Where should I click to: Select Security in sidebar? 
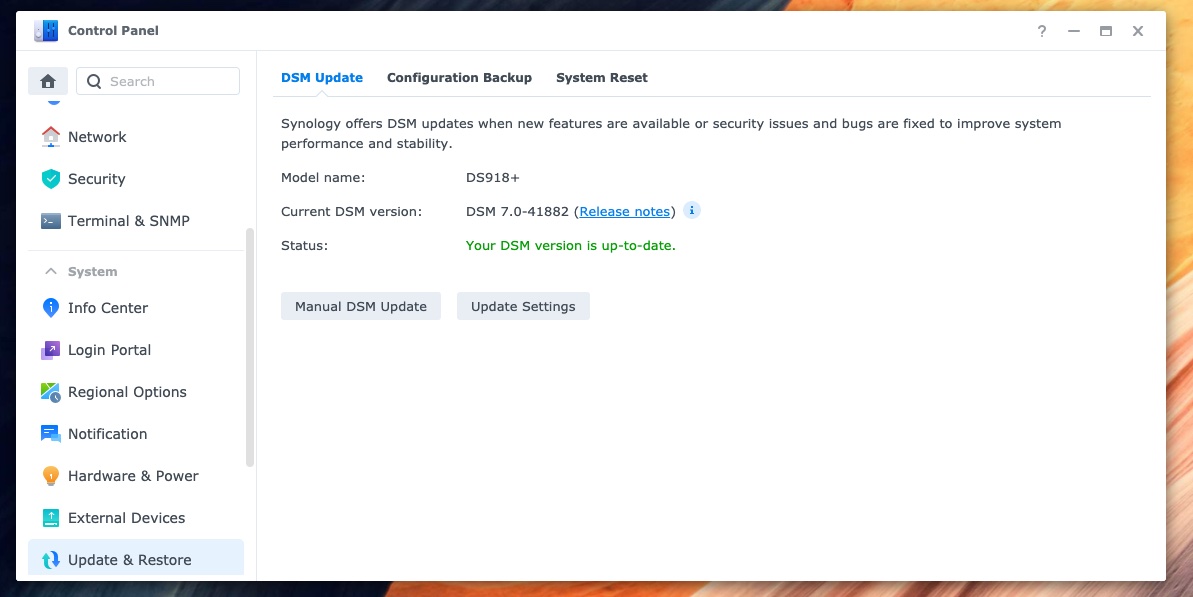click(x=135, y=179)
